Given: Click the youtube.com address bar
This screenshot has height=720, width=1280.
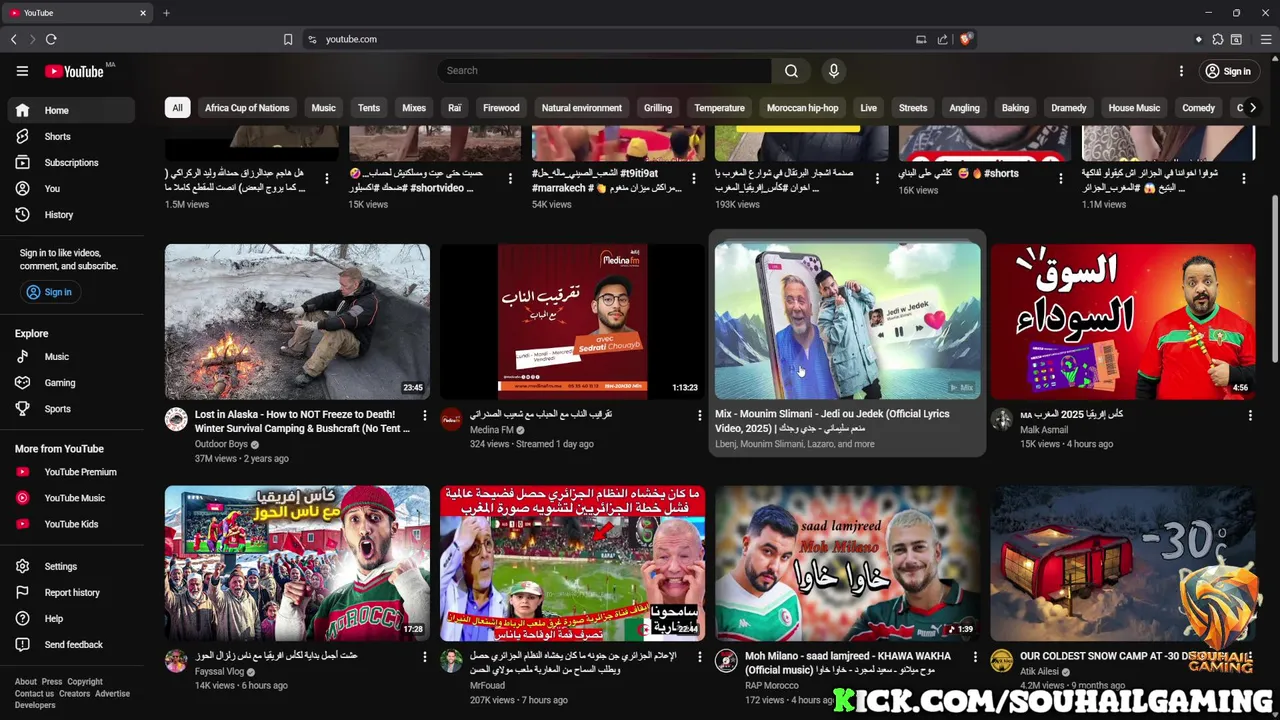Looking at the screenshot, I should point(610,39).
